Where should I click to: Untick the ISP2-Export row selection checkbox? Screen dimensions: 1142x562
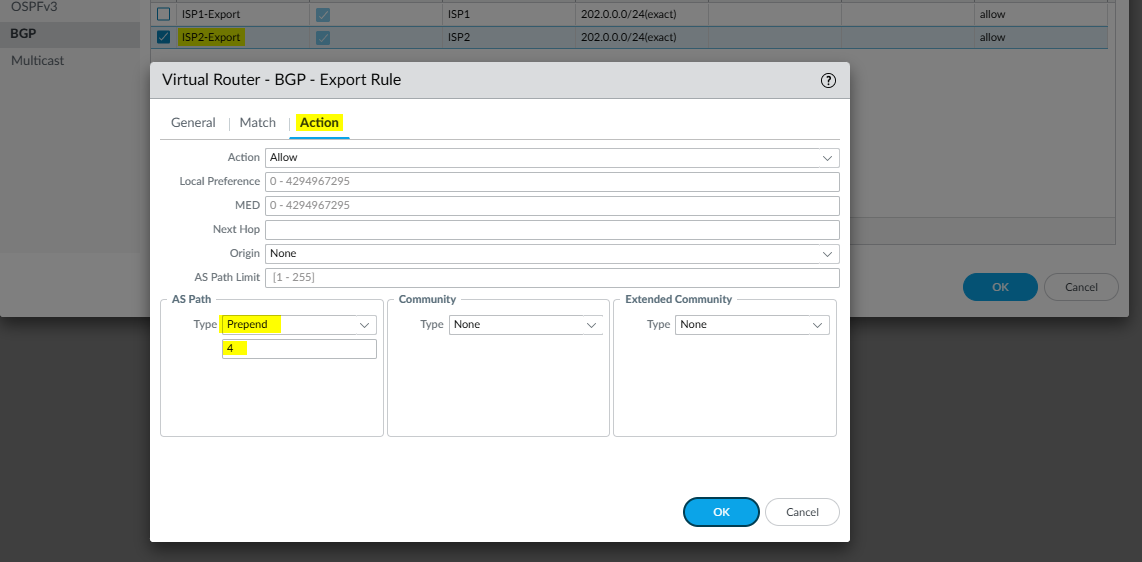click(164, 37)
